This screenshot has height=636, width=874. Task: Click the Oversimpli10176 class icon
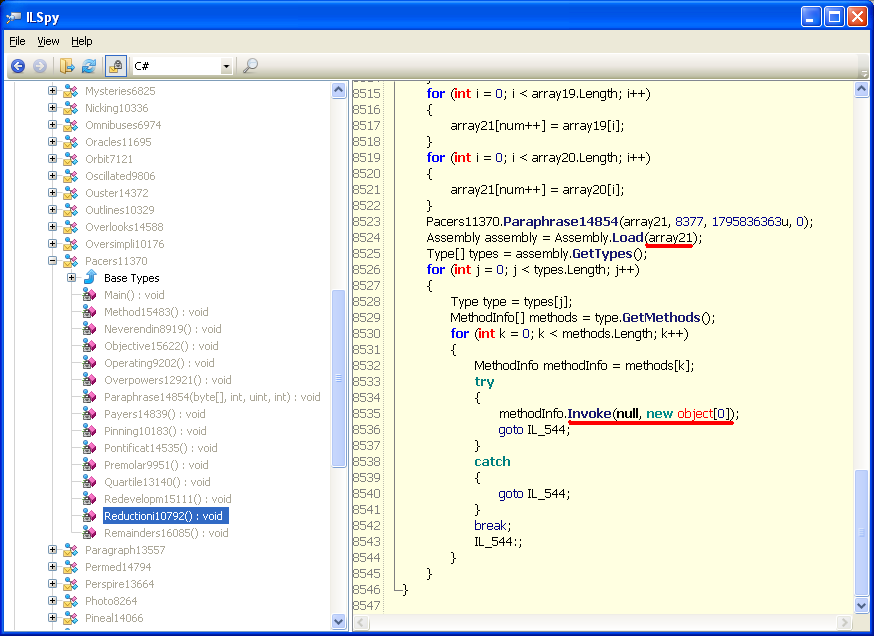(x=71, y=244)
